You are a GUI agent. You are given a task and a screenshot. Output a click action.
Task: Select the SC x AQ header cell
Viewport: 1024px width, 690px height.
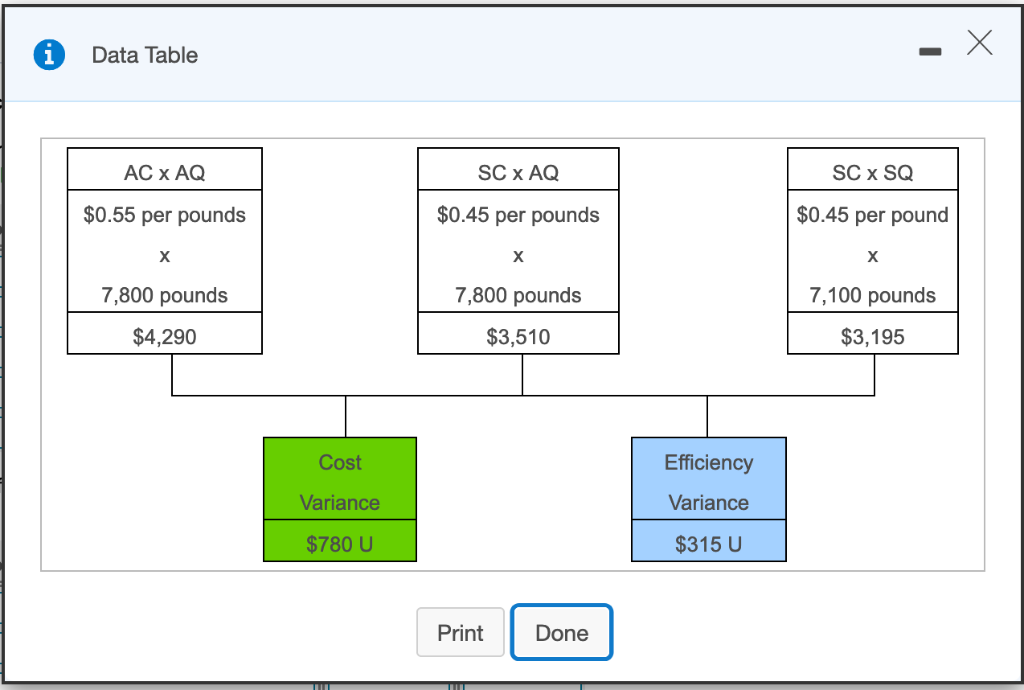tap(518, 170)
